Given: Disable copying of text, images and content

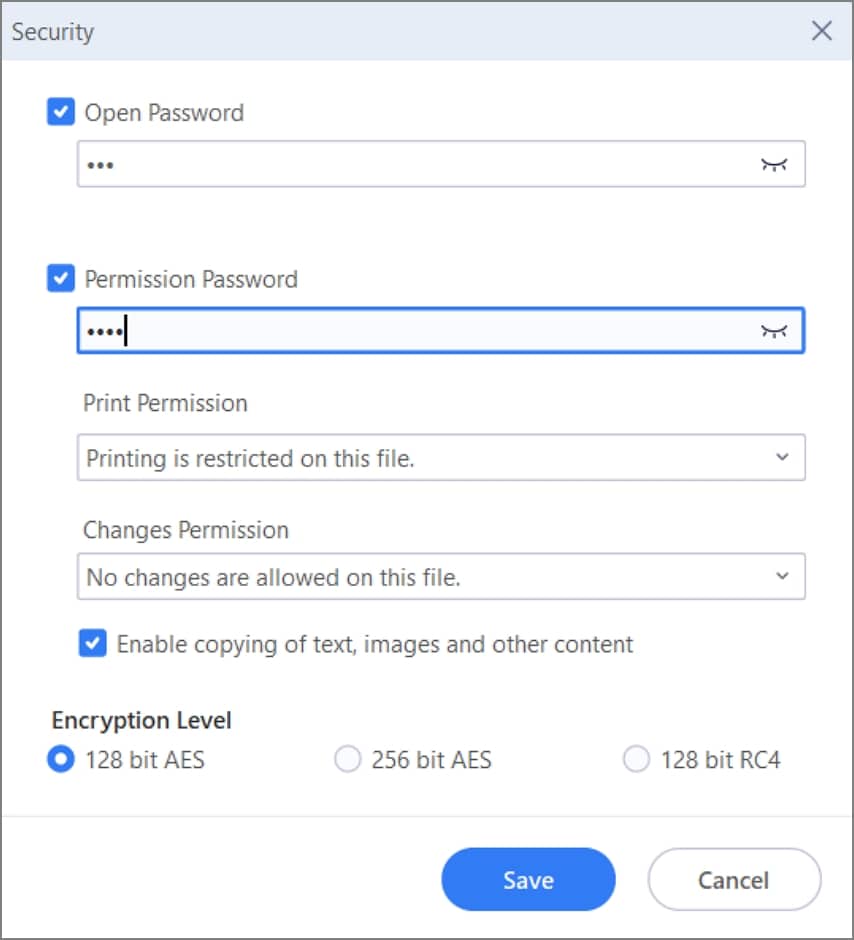Looking at the screenshot, I should pyautogui.click(x=93, y=644).
